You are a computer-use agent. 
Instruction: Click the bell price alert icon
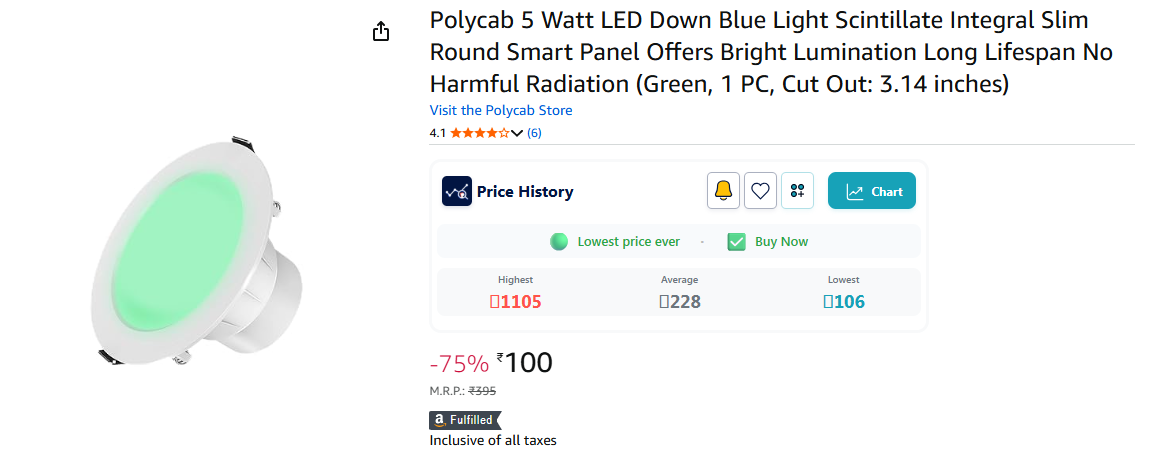[x=723, y=190]
